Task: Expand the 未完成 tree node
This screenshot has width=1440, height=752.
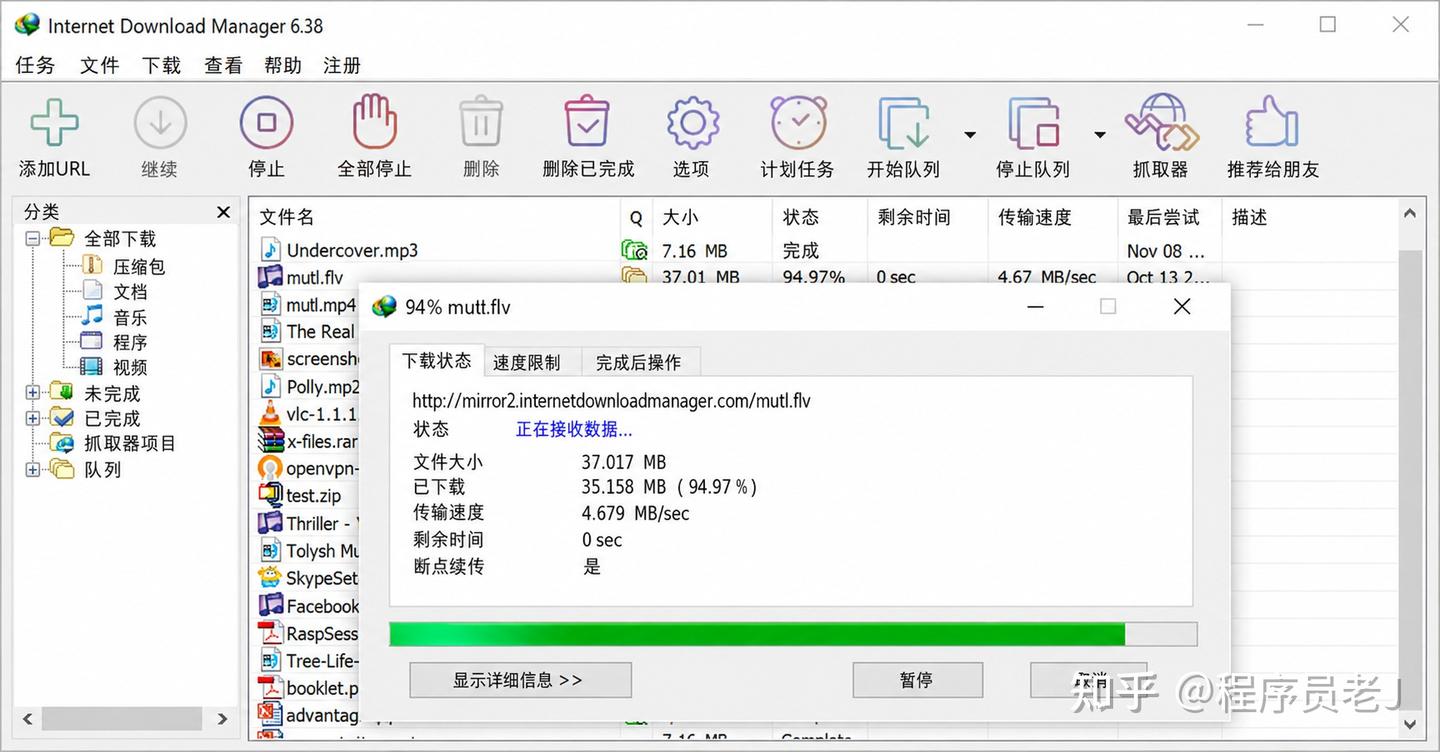Action: (x=33, y=393)
